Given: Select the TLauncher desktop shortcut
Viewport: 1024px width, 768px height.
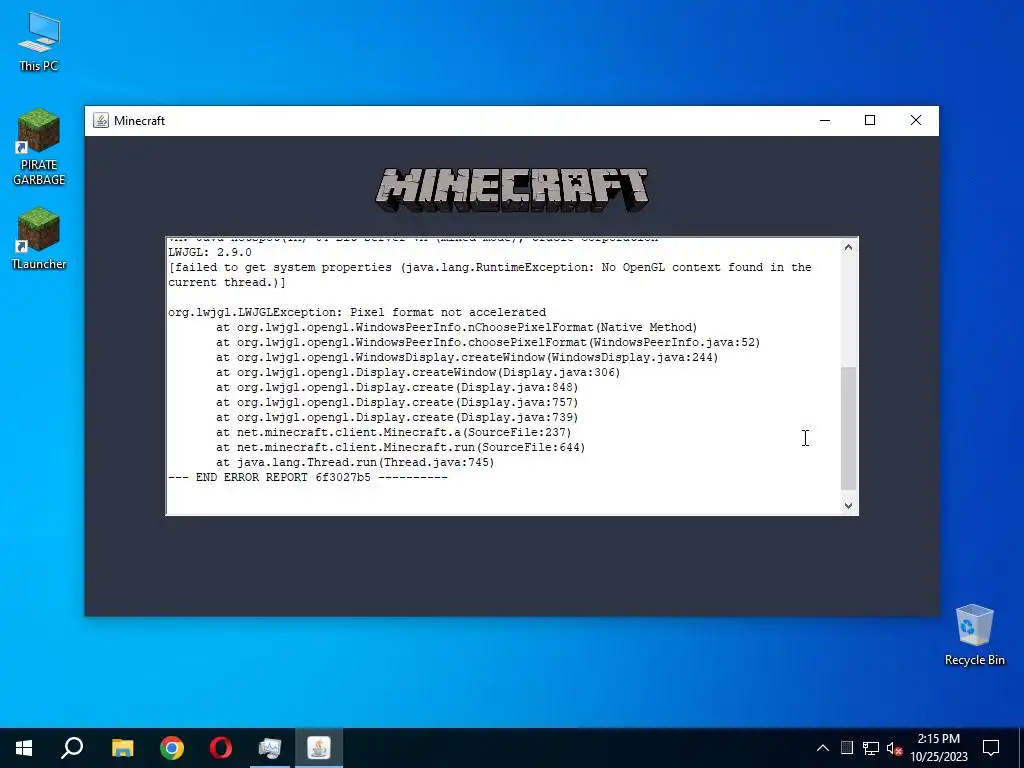Looking at the screenshot, I should 39,238.
